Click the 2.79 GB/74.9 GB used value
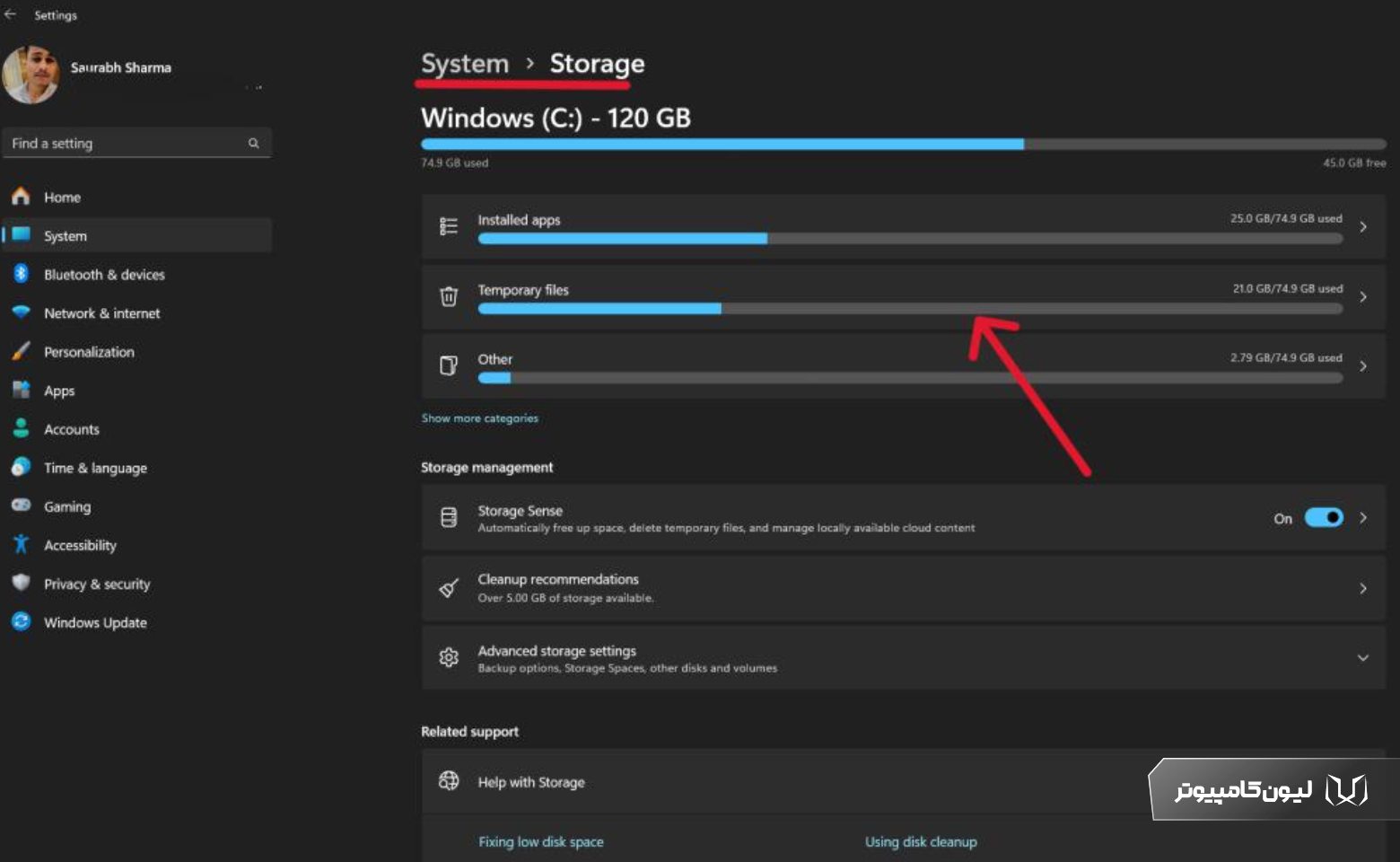This screenshot has height=862, width=1400. point(1286,357)
